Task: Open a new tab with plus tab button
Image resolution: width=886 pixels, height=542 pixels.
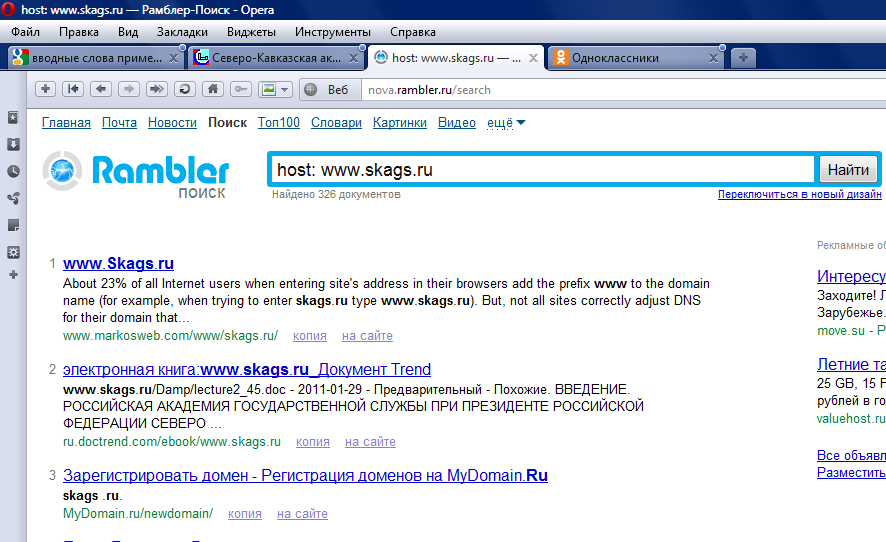Action: pos(743,58)
